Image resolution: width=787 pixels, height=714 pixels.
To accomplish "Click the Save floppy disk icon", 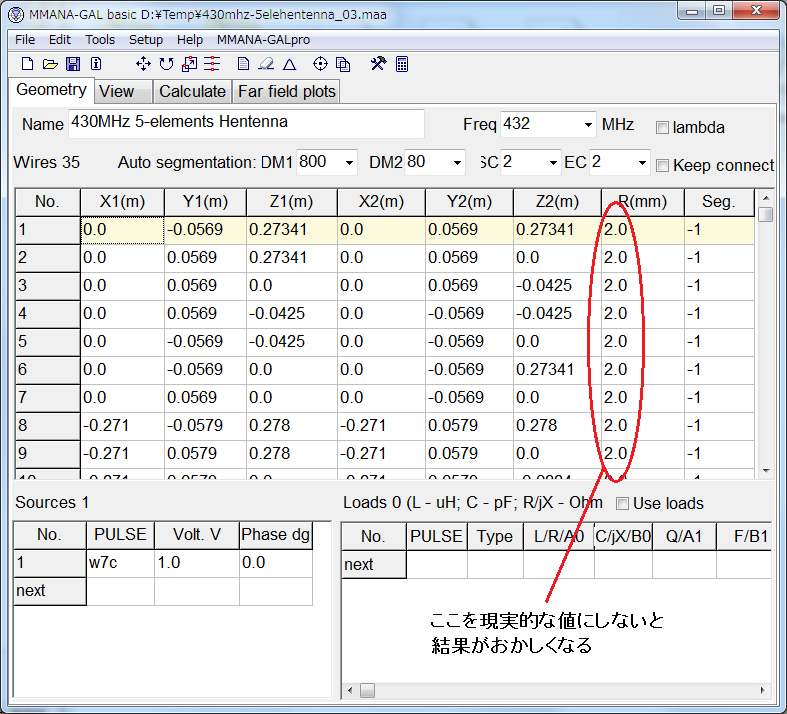I will point(72,64).
